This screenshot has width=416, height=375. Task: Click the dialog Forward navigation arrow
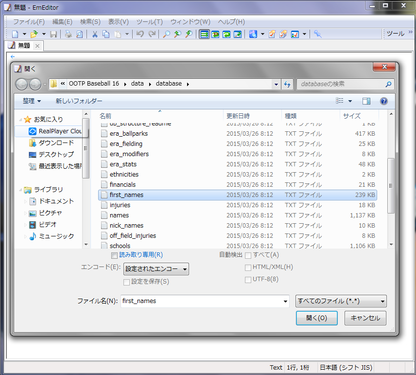(x=35, y=84)
